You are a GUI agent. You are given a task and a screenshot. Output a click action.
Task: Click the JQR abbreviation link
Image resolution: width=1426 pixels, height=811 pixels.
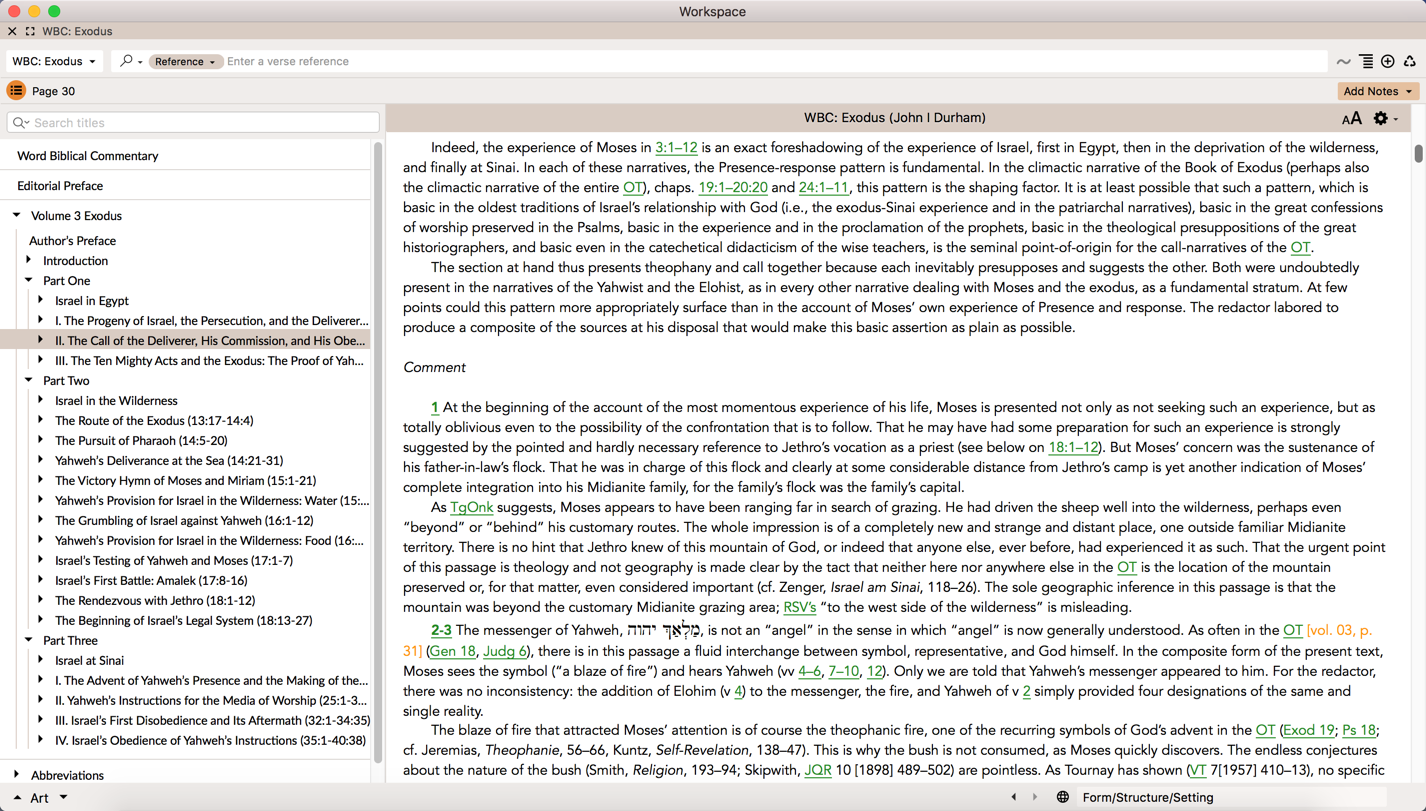(x=818, y=771)
